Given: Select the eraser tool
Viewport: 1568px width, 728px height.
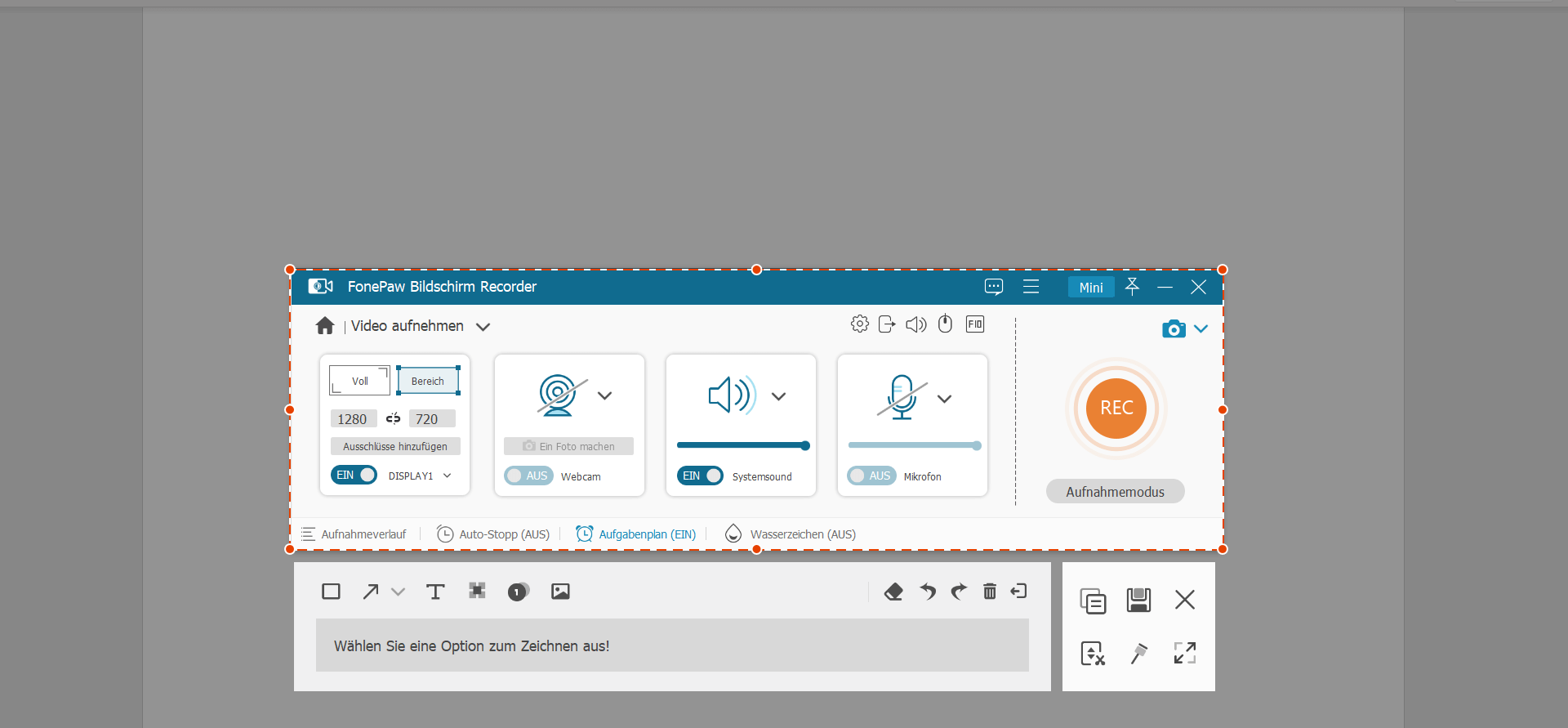Looking at the screenshot, I should coord(893,592).
